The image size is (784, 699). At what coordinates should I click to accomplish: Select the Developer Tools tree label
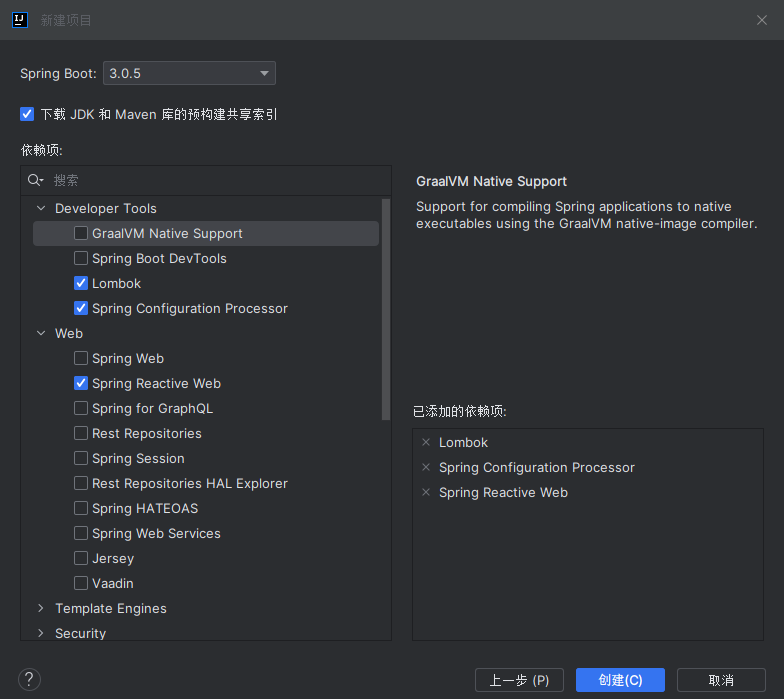pos(106,208)
